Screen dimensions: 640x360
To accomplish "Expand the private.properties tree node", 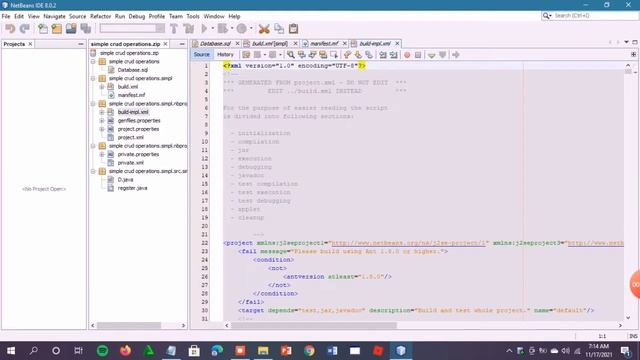I will click(x=102, y=154).
